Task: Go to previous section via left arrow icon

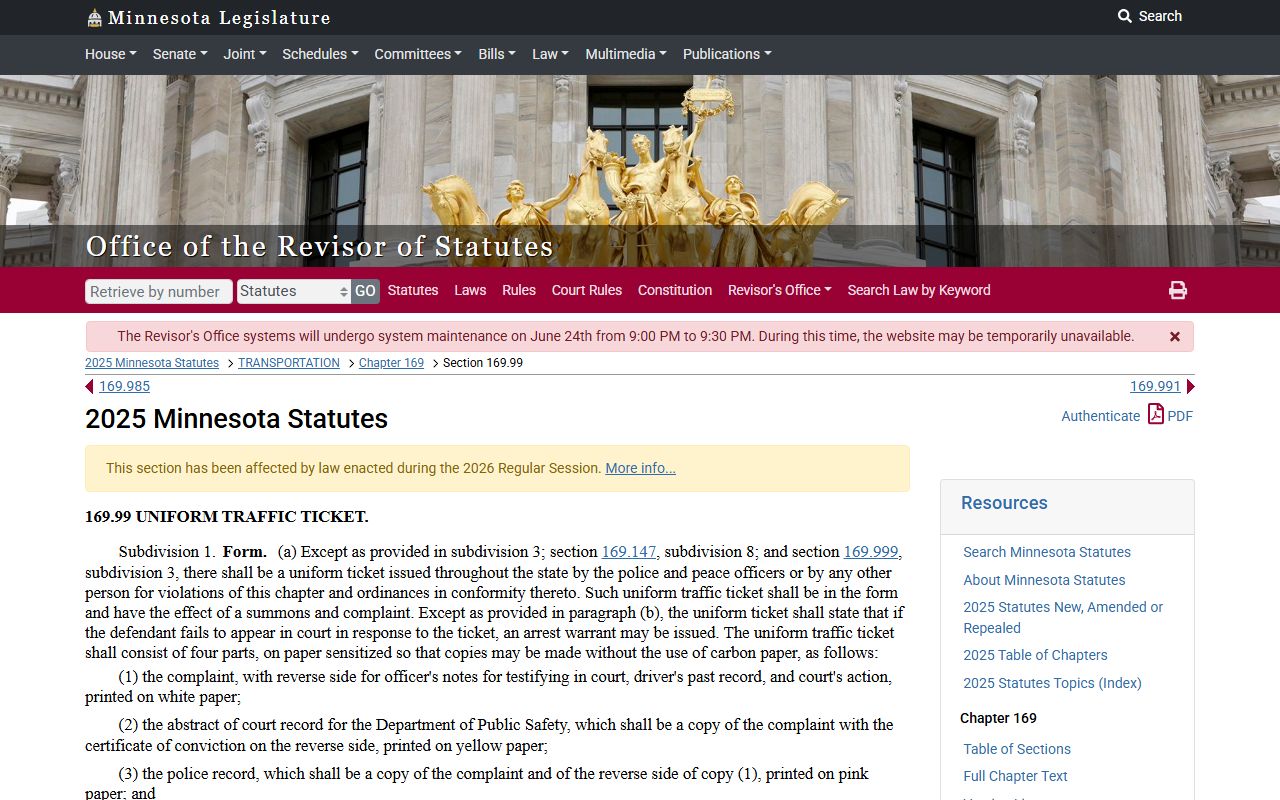Action: [x=90, y=387]
